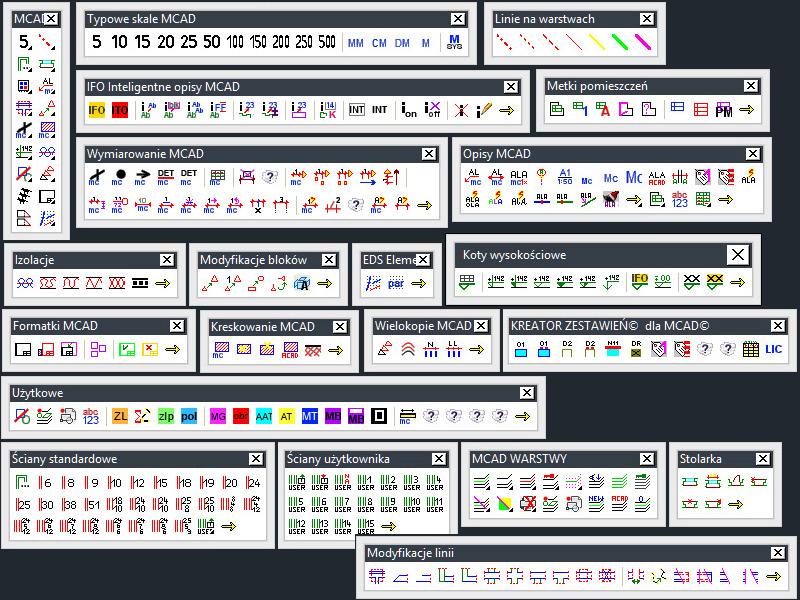
Task: Select the ACAD hatch icon in Kreskowanie MCAD
Action: 290,350
